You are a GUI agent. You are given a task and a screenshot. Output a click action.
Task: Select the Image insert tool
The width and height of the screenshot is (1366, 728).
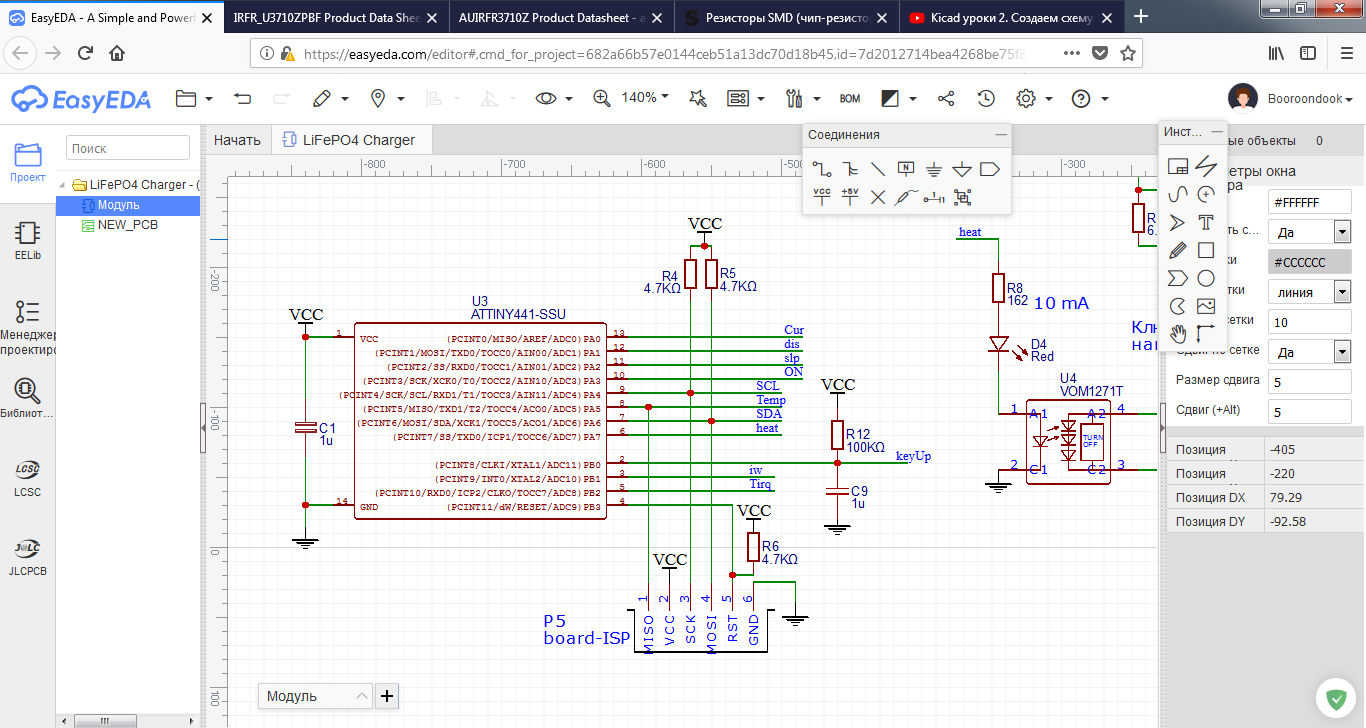[x=1206, y=306]
